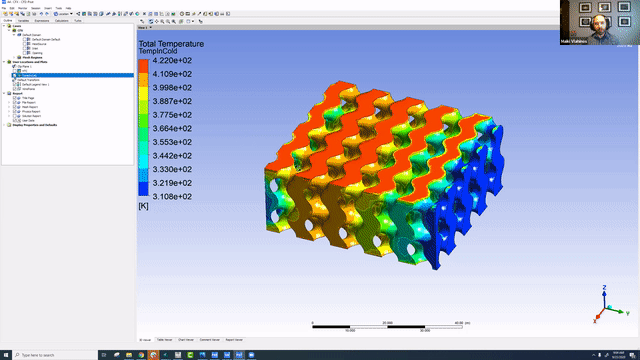The image size is (640, 360).
Task: Check the Inlet boundary checkbox
Action: pyautogui.click(x=24, y=48)
